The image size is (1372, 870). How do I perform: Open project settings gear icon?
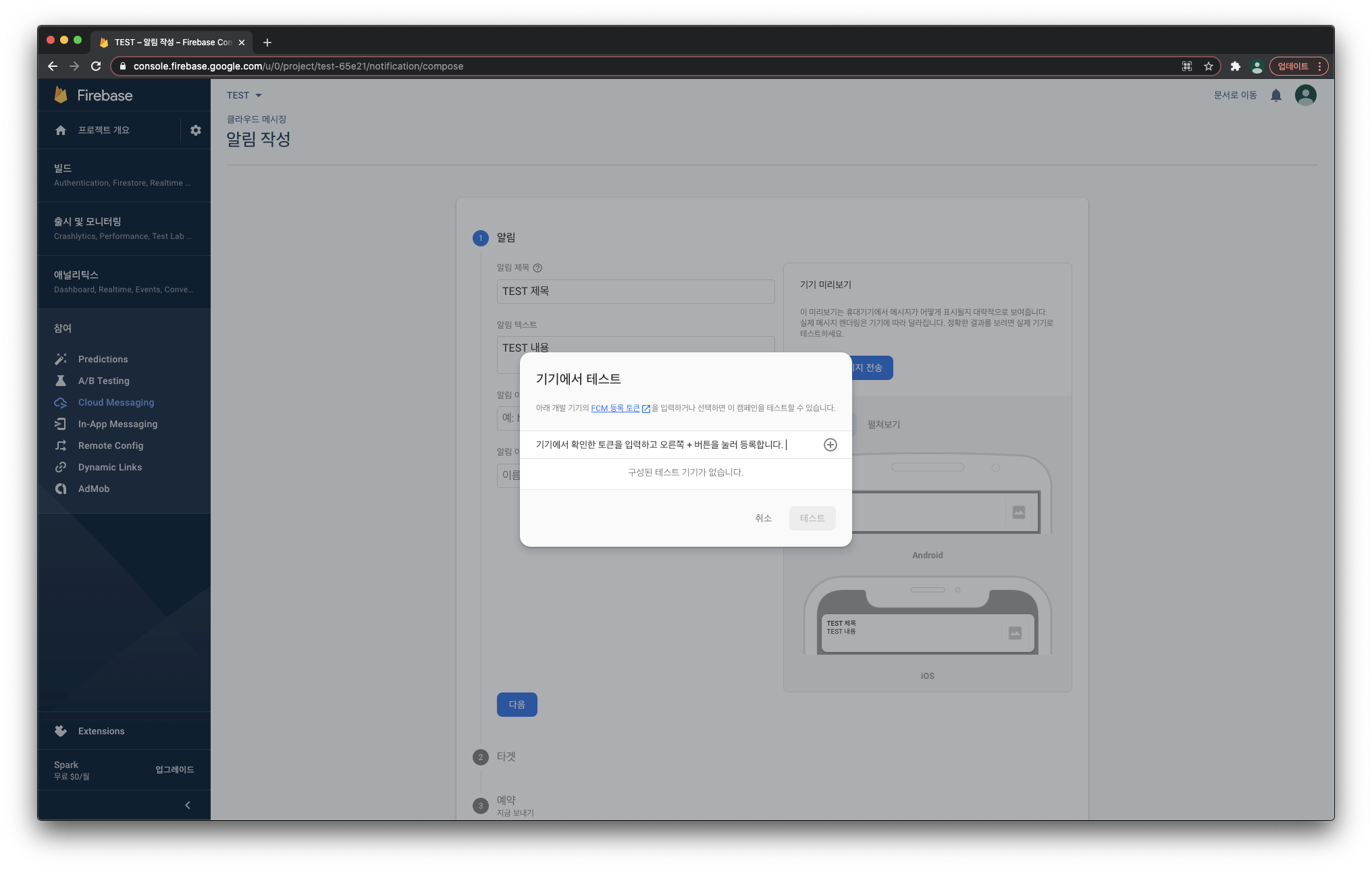point(196,130)
